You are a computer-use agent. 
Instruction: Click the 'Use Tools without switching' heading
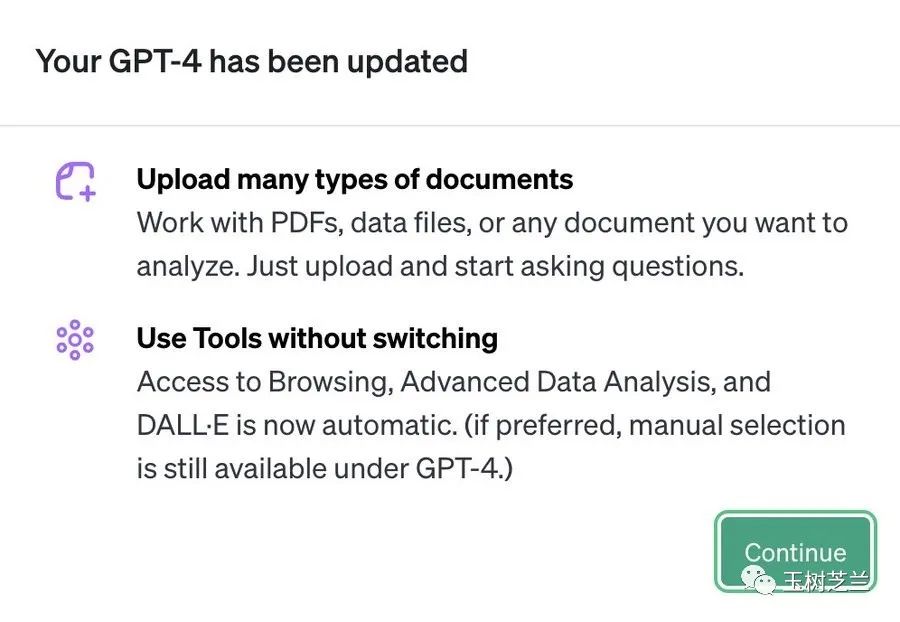317,338
